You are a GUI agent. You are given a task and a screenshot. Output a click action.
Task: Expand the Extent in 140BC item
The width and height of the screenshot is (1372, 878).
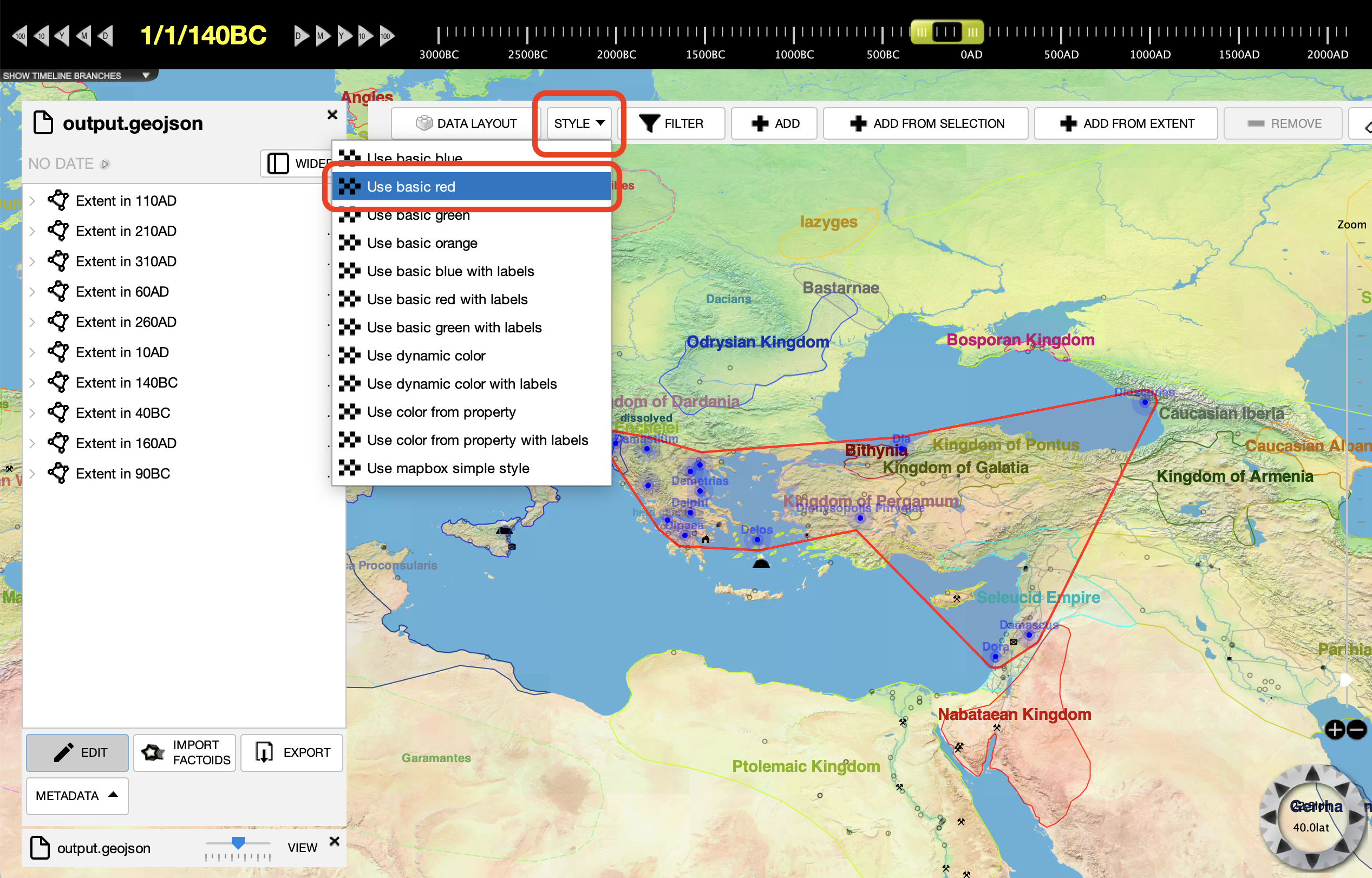click(x=32, y=383)
